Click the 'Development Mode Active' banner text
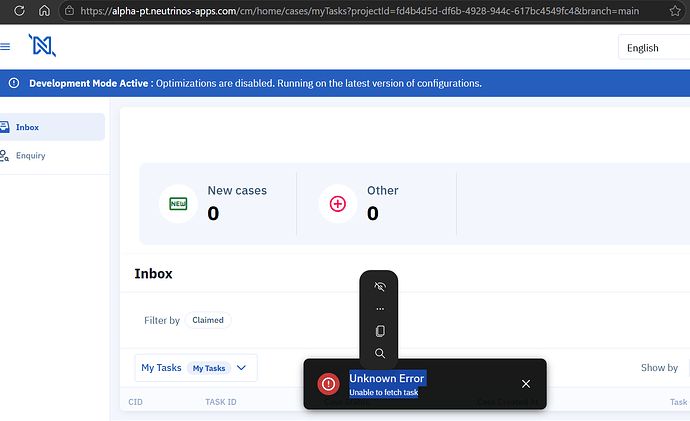690x421 pixels. (89, 83)
